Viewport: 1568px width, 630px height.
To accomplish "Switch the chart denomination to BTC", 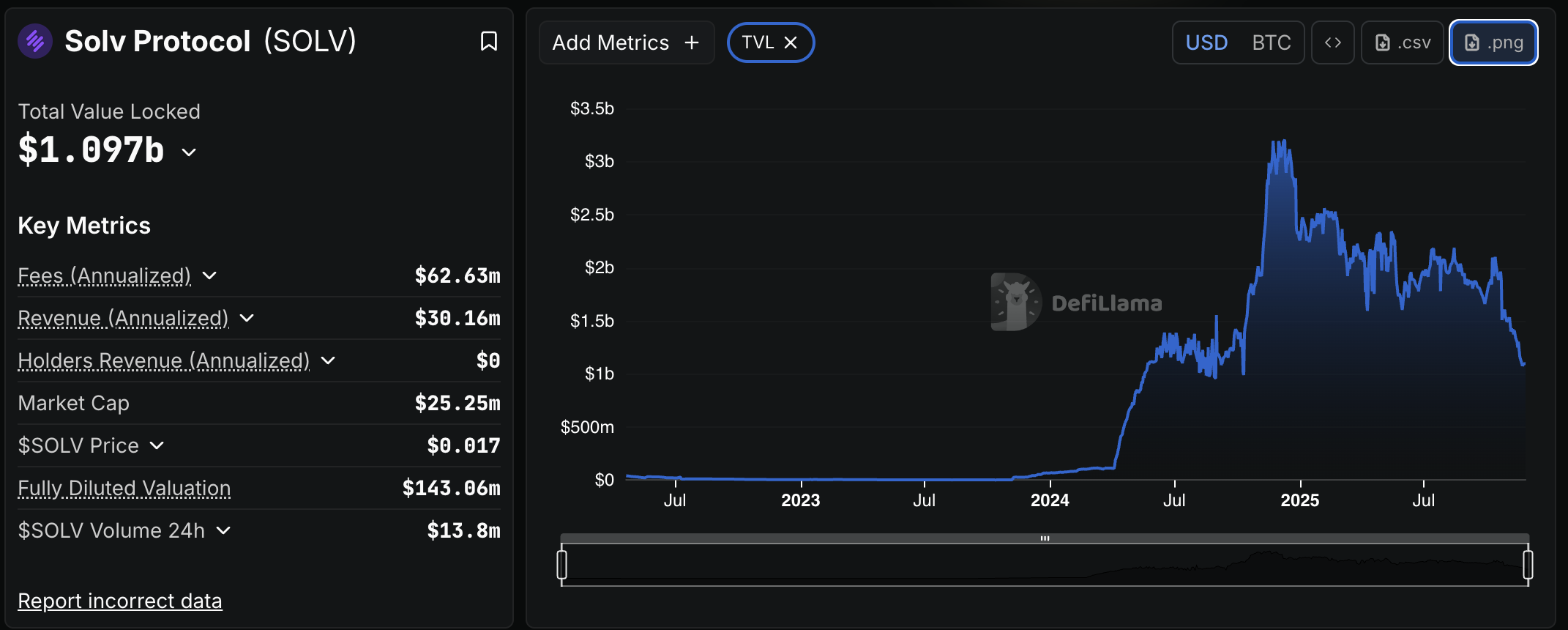I will coord(1272,42).
